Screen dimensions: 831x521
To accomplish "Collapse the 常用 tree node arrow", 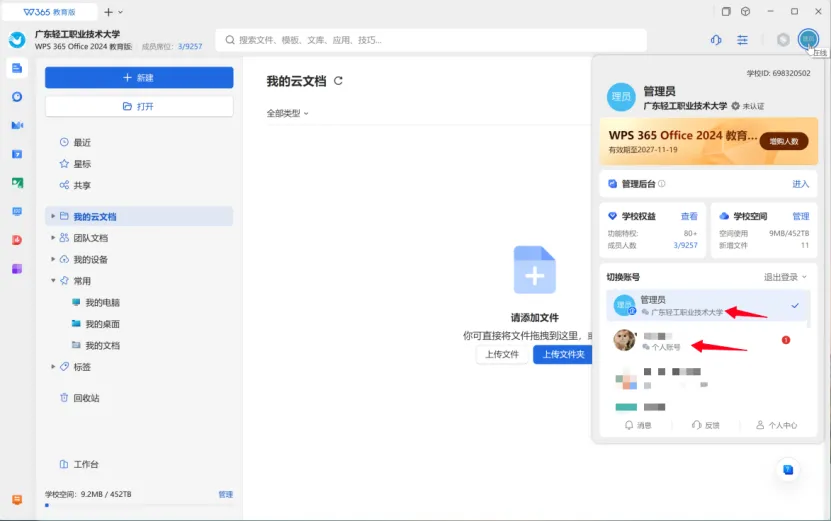I will 53,280.
